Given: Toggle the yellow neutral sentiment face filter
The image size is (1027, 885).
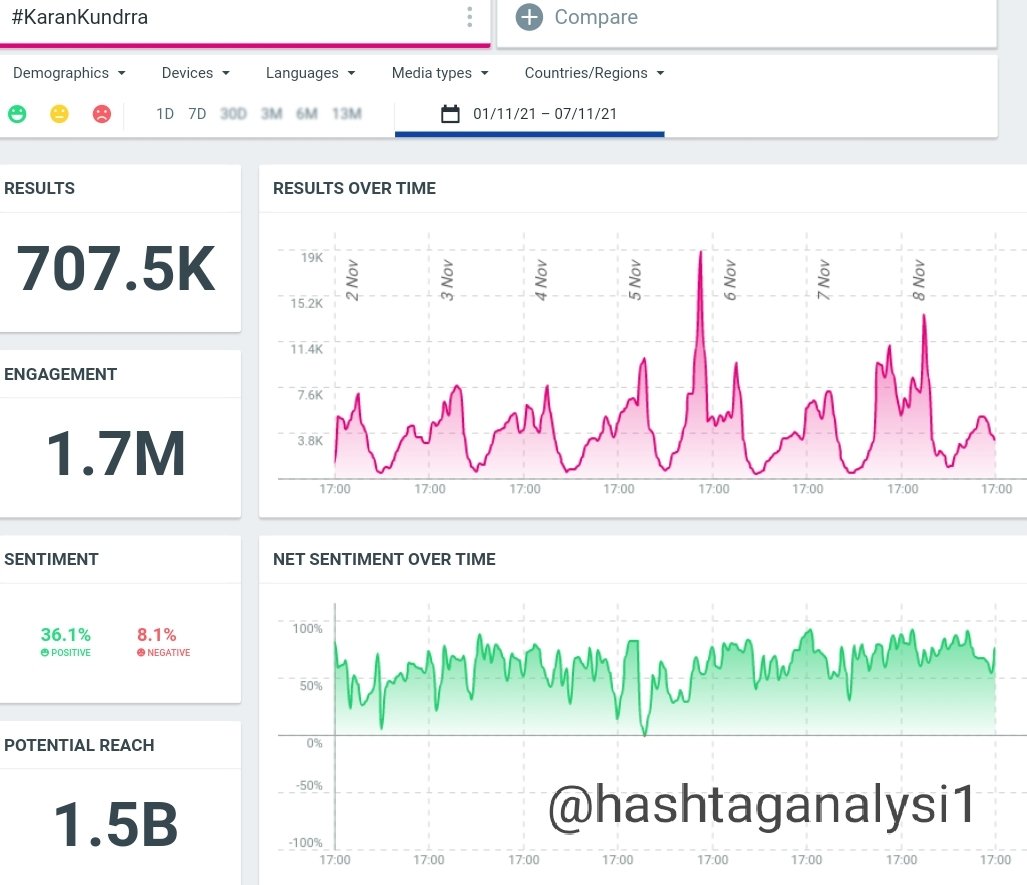Looking at the screenshot, I should click(x=60, y=114).
